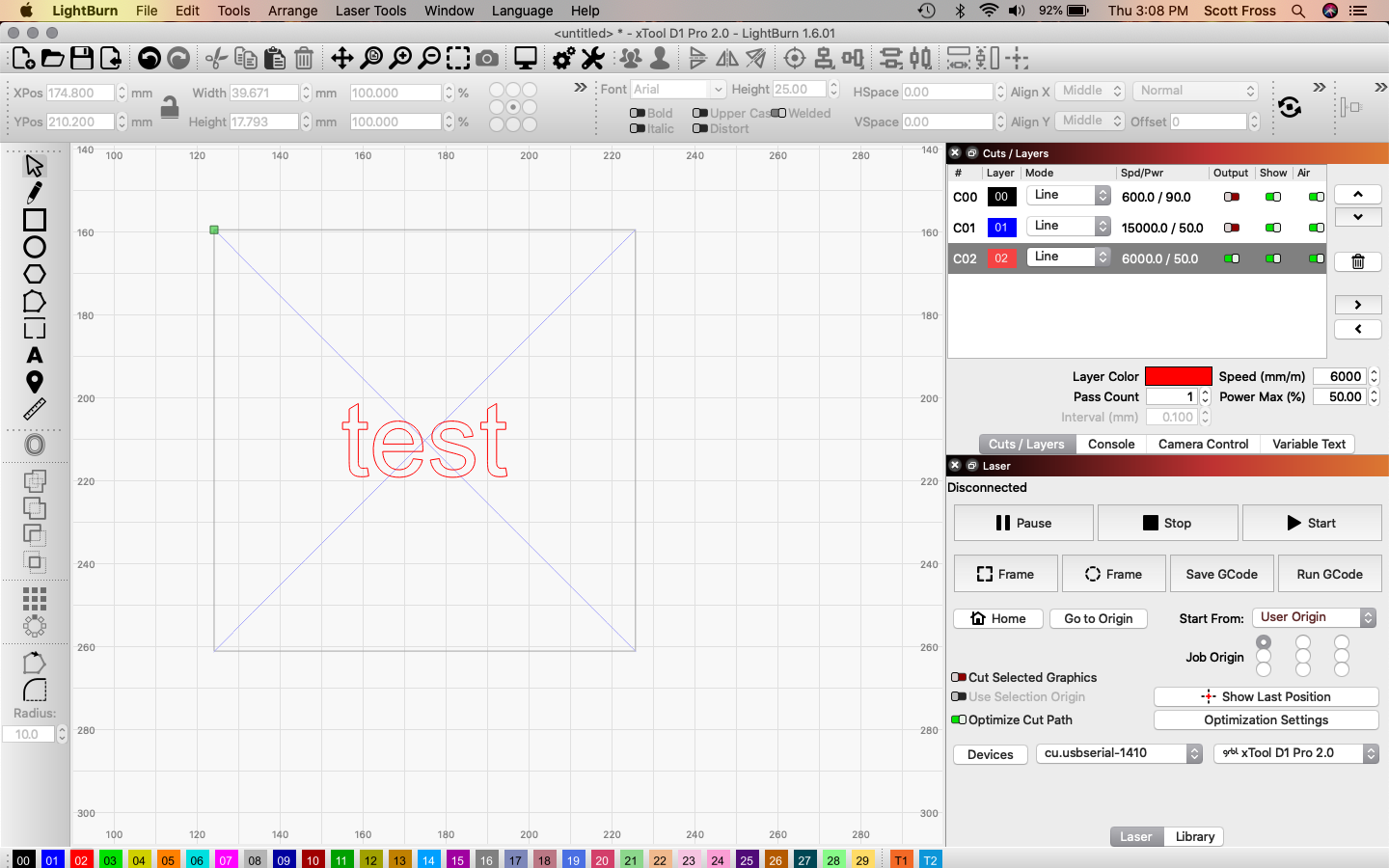1389x868 pixels.
Task: Open the Normal text style dropdown
Action: 1195,91
